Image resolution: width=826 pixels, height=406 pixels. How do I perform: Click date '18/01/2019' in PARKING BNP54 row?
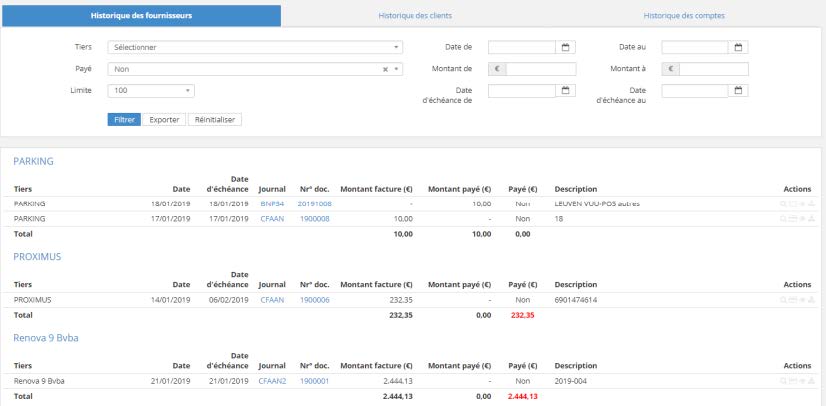171,204
